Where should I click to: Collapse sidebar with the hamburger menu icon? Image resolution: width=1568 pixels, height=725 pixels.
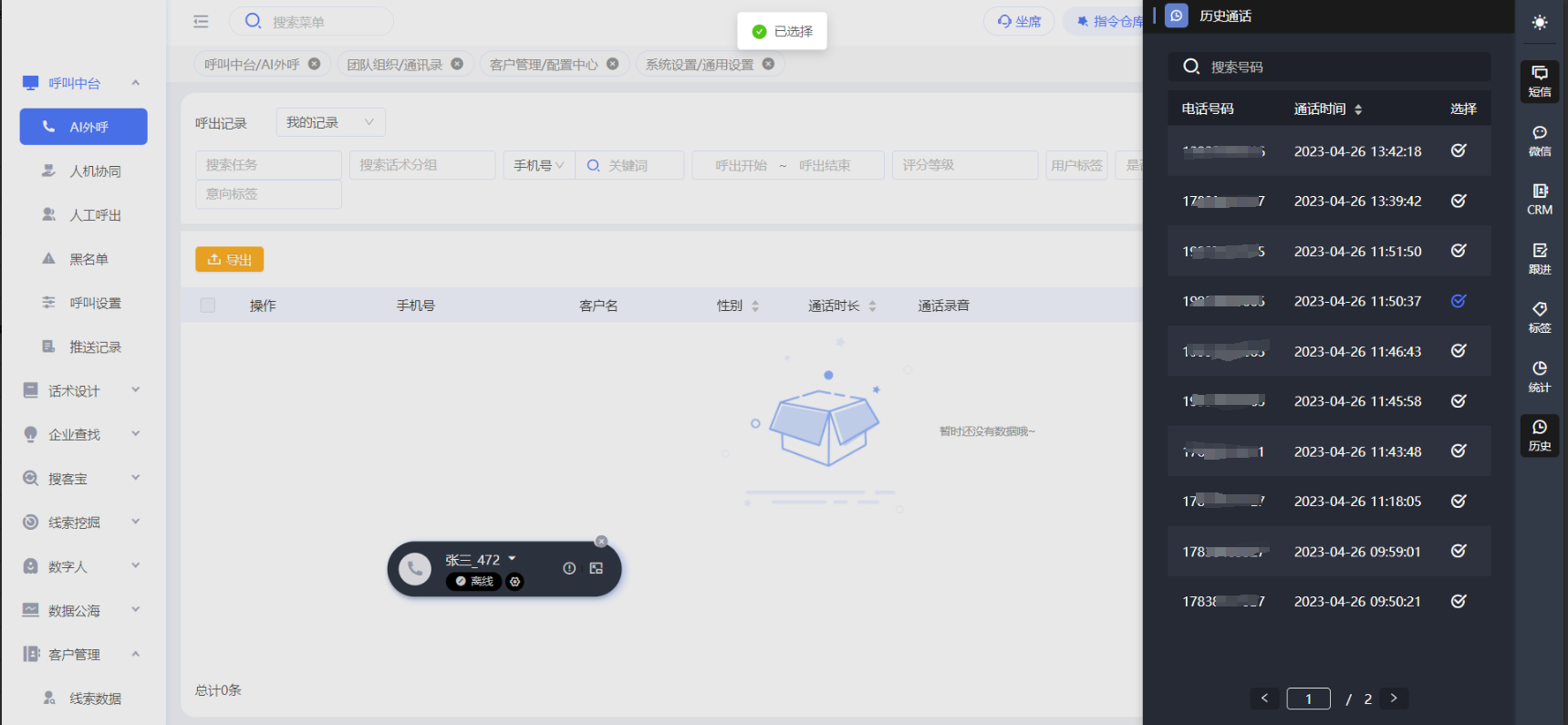[201, 21]
